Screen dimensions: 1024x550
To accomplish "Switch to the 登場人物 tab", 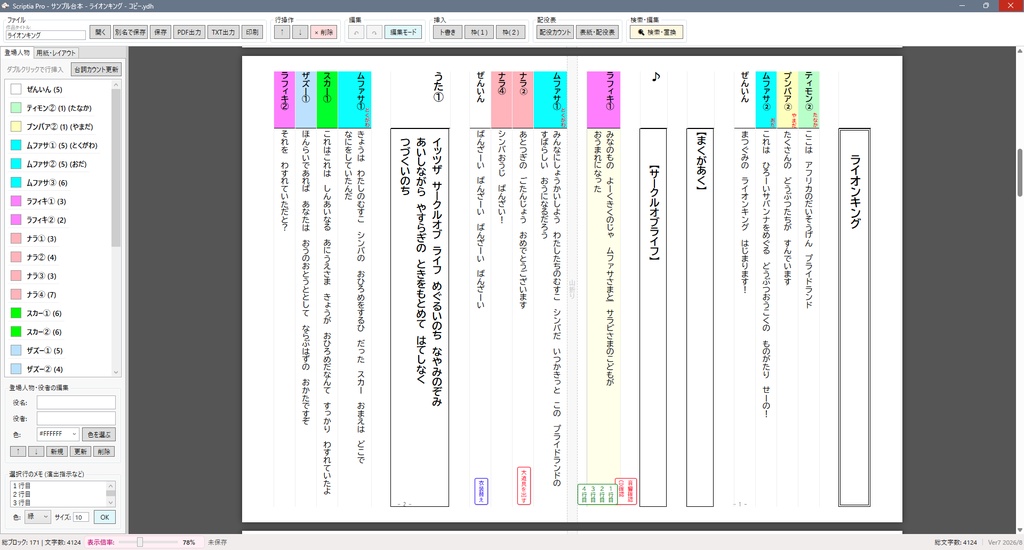I will pyautogui.click(x=17, y=53).
